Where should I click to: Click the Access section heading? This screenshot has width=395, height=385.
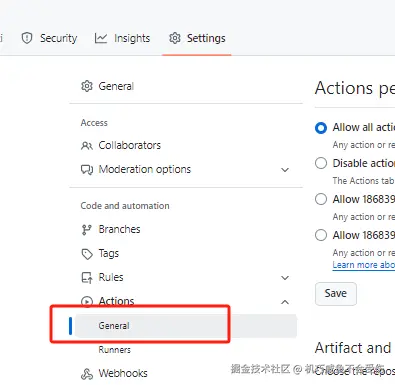pos(94,123)
